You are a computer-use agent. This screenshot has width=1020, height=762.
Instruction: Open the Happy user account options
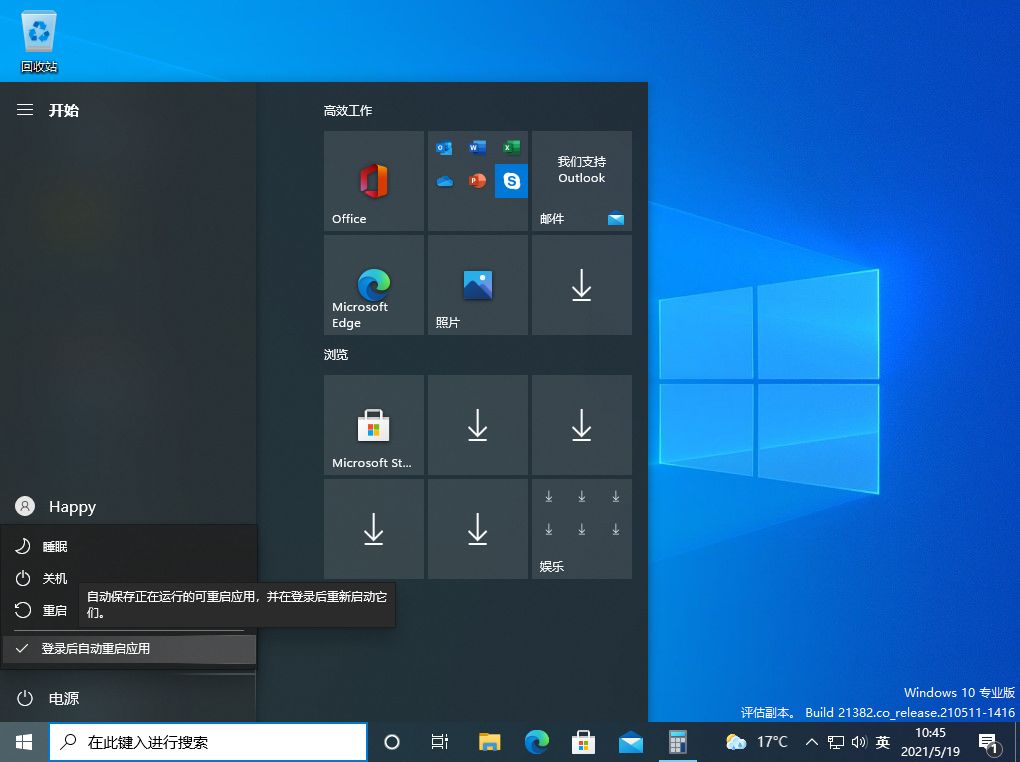pyautogui.click(x=55, y=506)
